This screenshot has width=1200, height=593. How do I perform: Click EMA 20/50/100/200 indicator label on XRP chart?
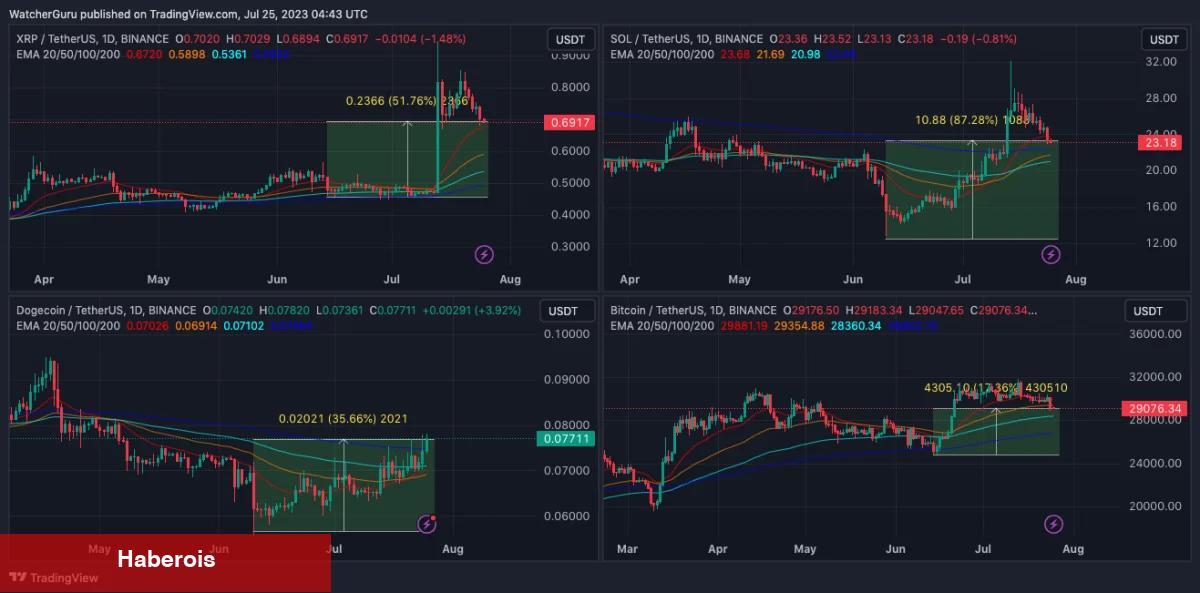tap(68, 53)
